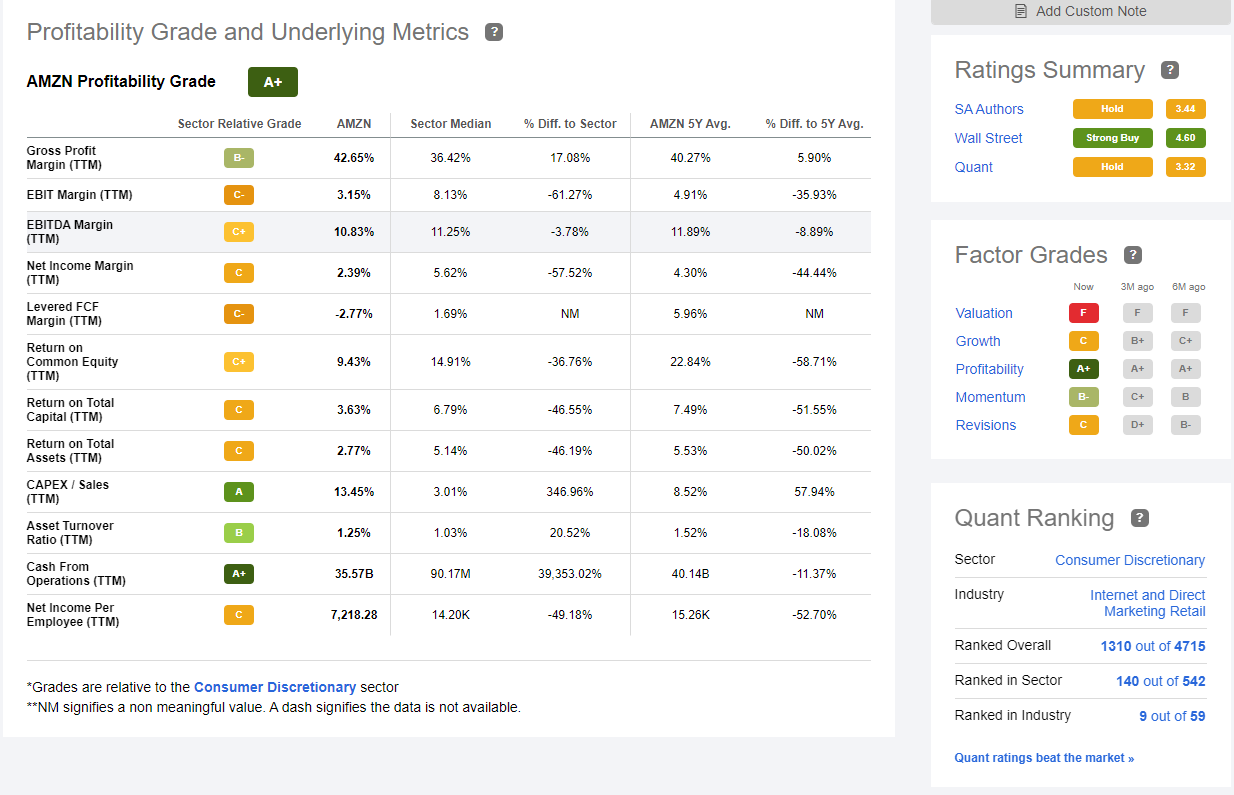Open help icon next to Ratings Summary
Viewport: 1234px width, 795px height.
click(1170, 70)
